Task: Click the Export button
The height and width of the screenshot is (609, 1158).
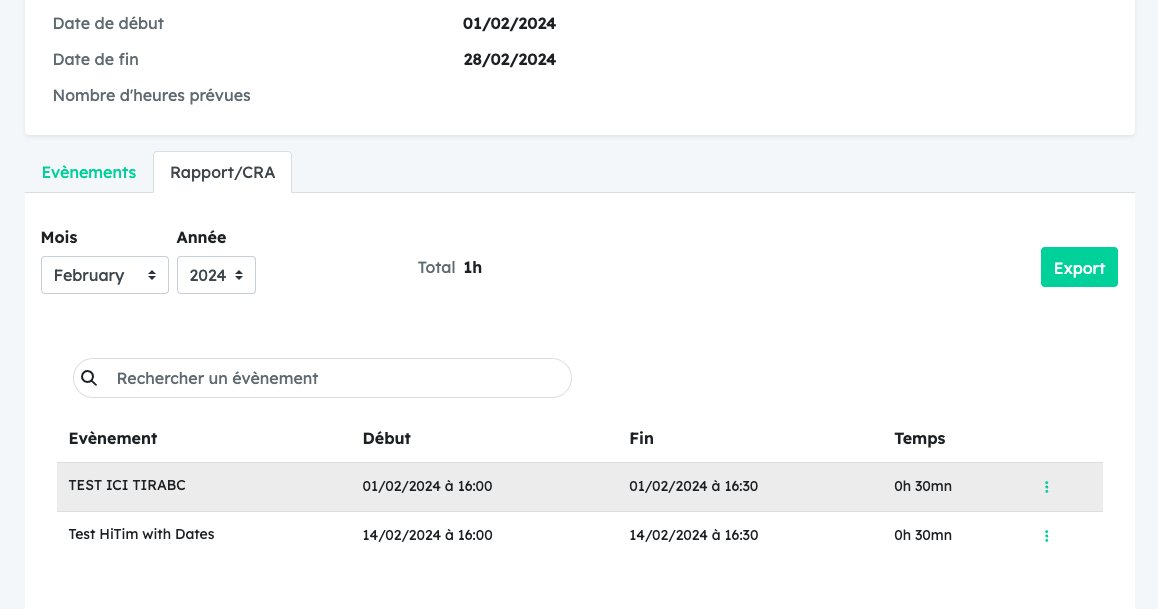Action: pyautogui.click(x=1079, y=267)
